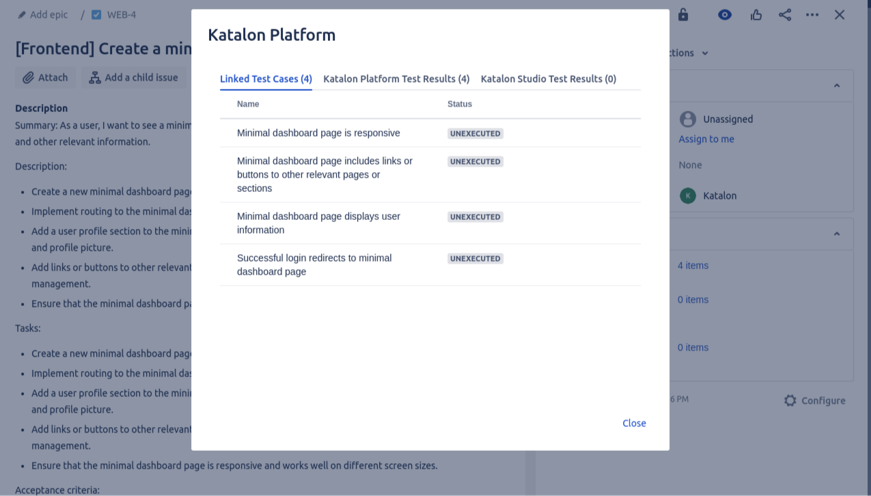The image size is (871, 496).
Task: Click the Attach paperclip button
Action: 47,78
